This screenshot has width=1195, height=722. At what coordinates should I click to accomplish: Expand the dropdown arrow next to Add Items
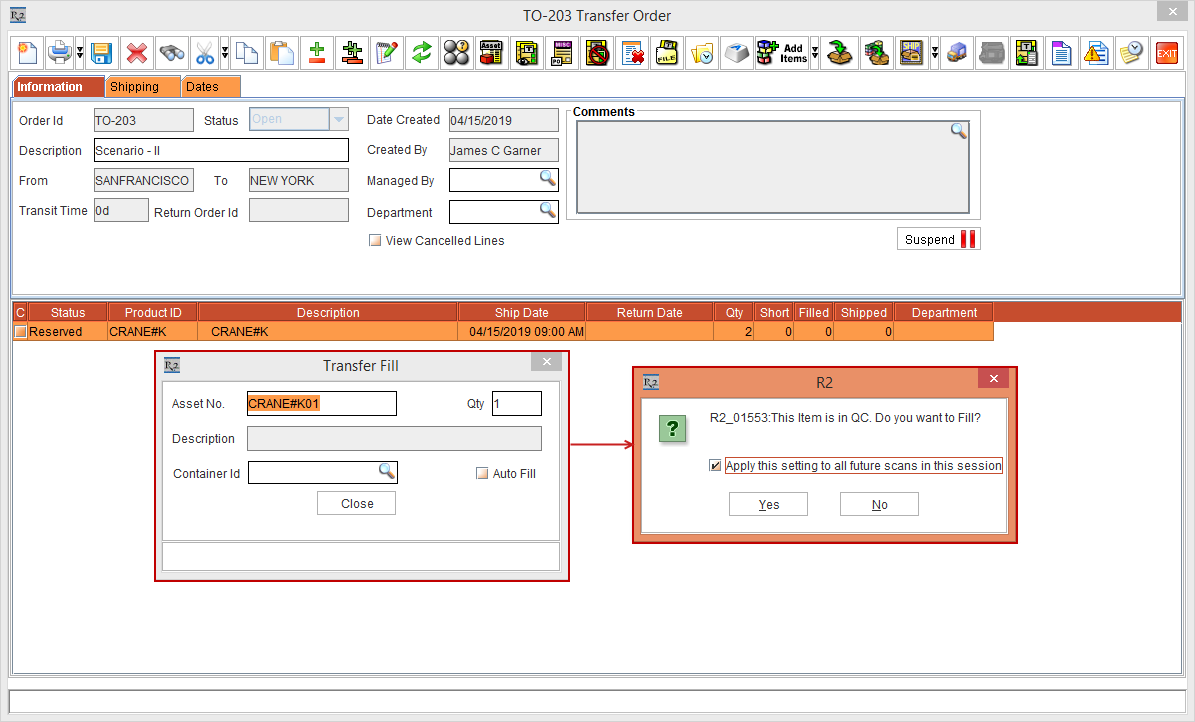point(815,53)
